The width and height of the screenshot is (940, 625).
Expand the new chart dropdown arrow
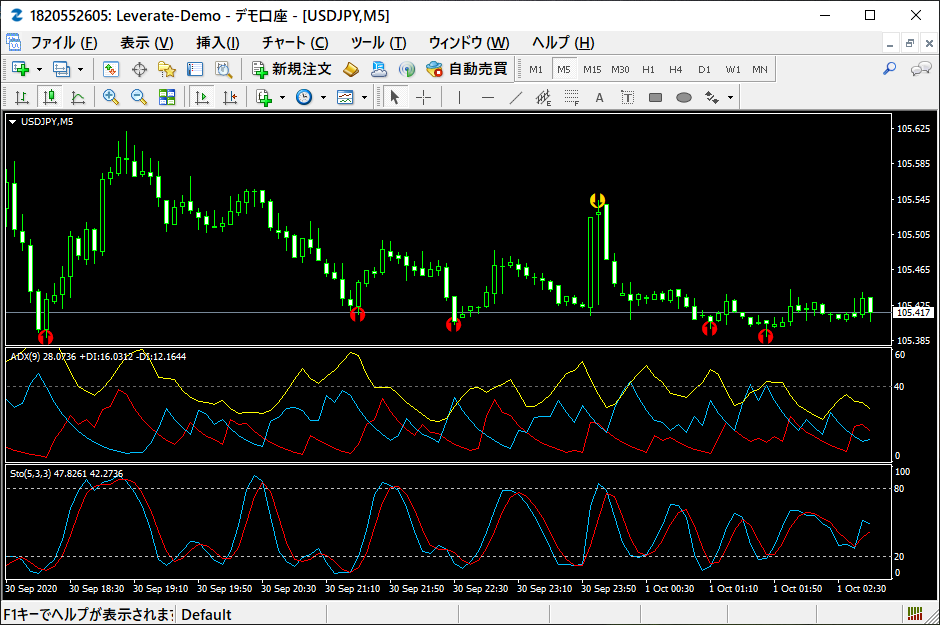pos(40,70)
